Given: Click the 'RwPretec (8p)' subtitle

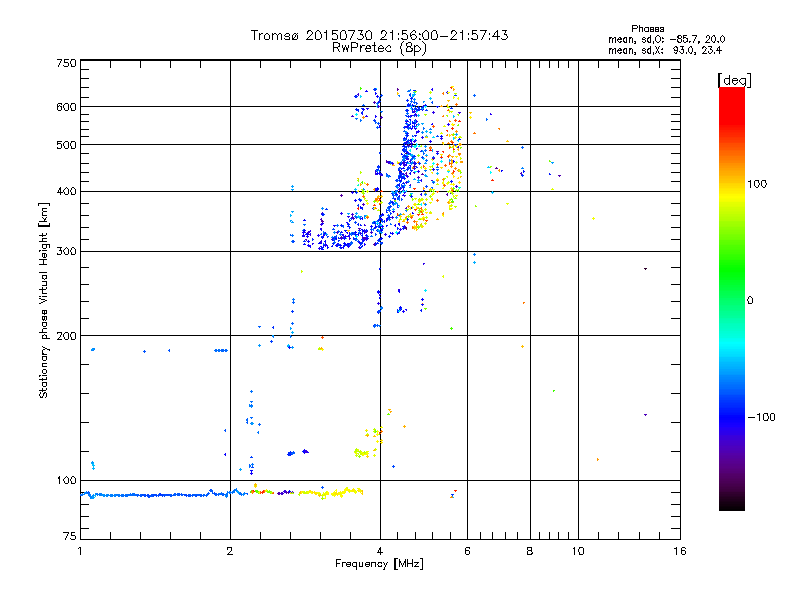Looking at the screenshot, I should [379, 48].
